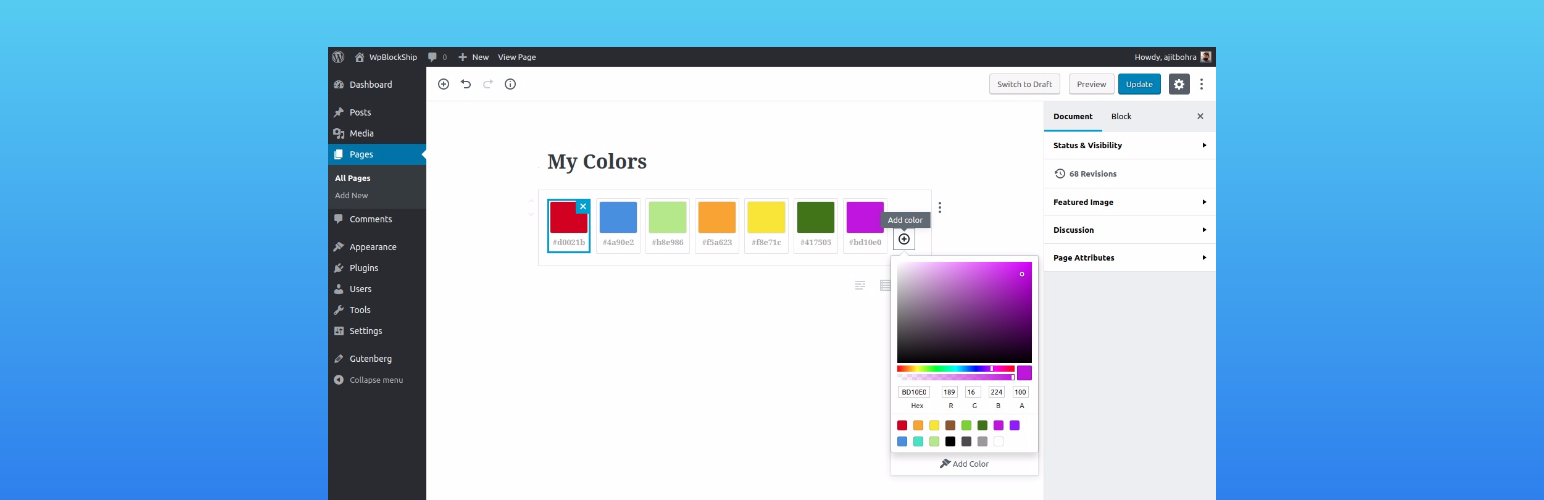
Task: Collapse the admin menu
Action: coord(377,380)
